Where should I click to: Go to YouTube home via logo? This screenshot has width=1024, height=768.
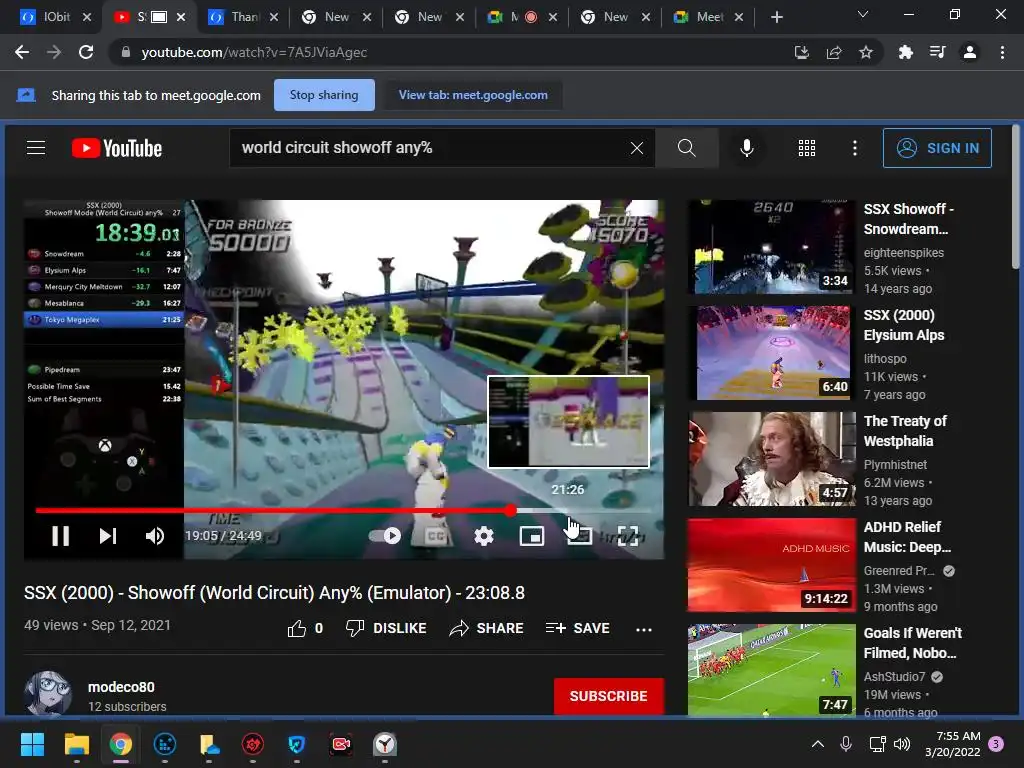coord(117,148)
